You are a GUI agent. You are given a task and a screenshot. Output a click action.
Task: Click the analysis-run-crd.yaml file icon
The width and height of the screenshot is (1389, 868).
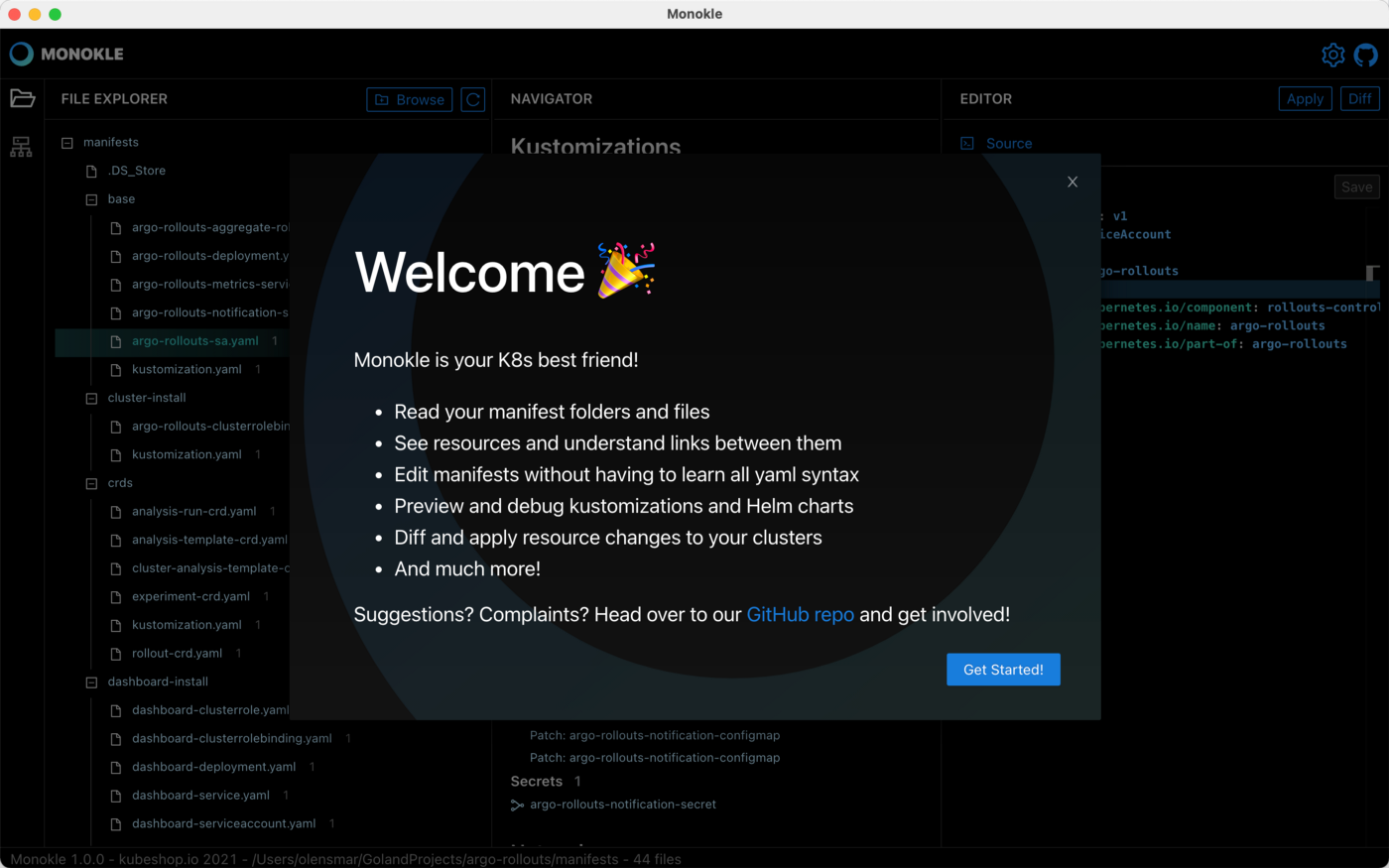[x=115, y=512]
